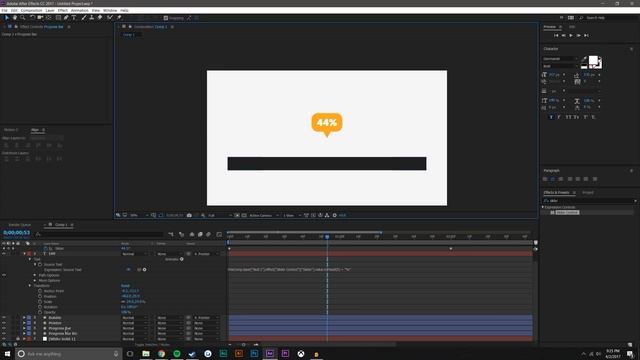This screenshot has width=640, height=360.
Task: Open the Bubble layer blend mode dropdown
Action: click(x=135, y=318)
